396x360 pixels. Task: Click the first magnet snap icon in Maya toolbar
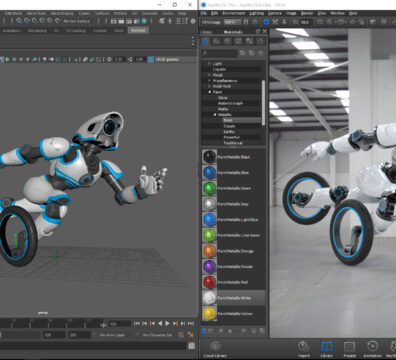coord(20,21)
